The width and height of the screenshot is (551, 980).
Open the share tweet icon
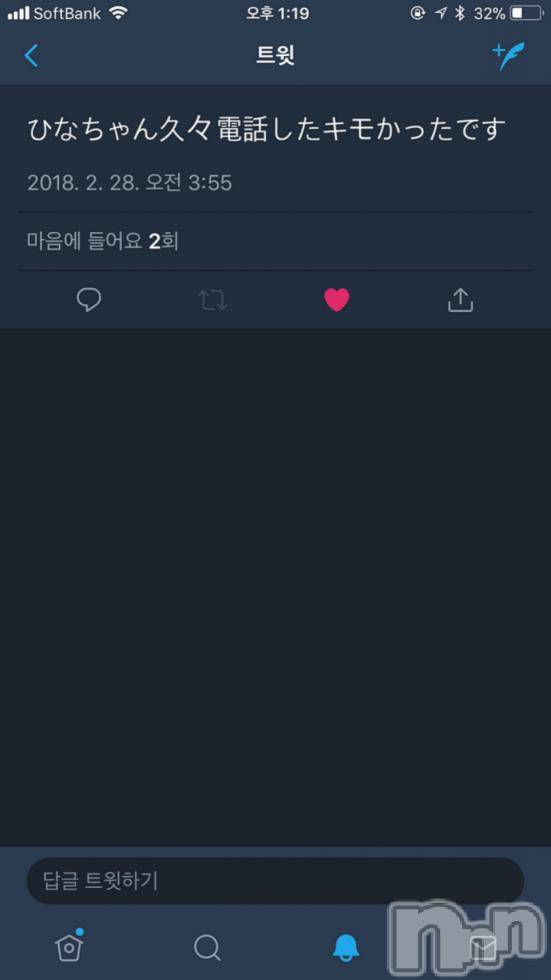coord(460,300)
